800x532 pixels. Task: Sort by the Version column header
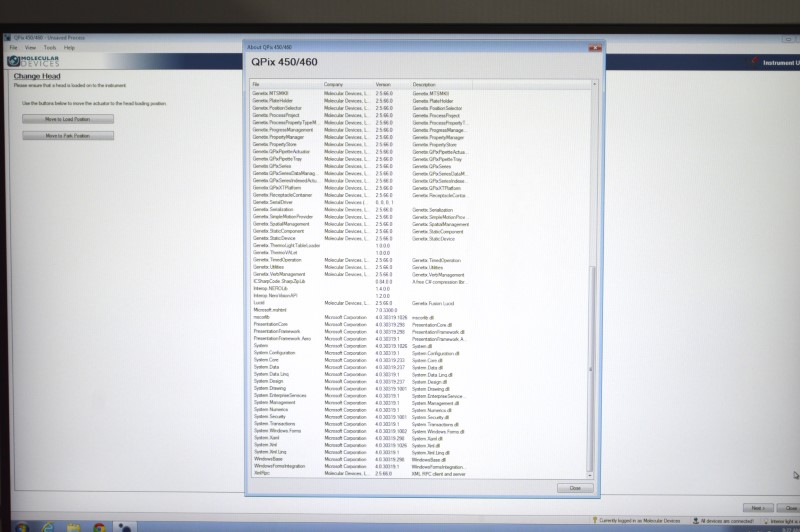[392, 84]
